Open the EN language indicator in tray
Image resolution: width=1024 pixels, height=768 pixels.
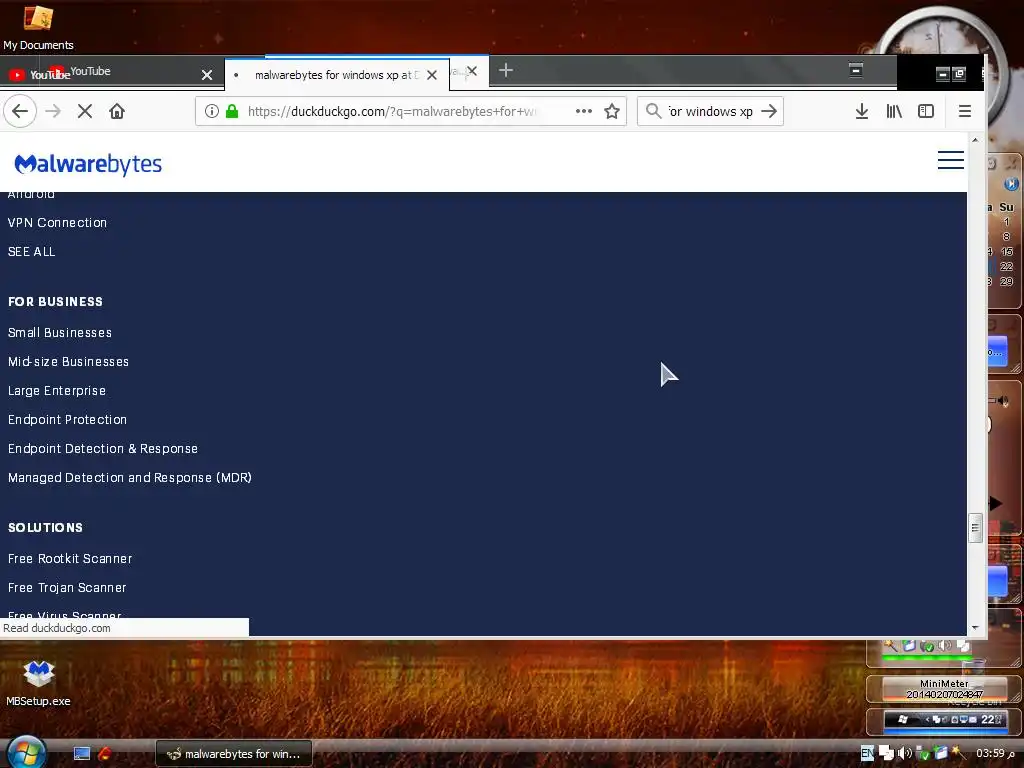click(867, 753)
